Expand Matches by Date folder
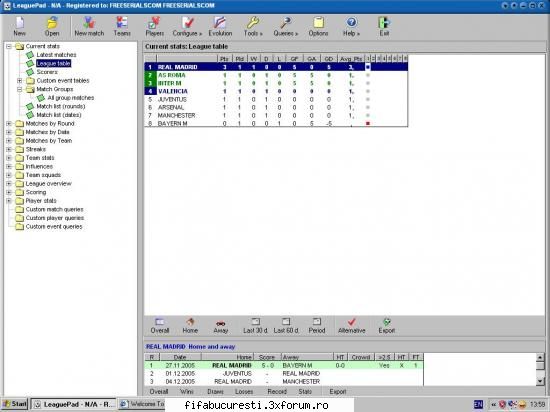This screenshot has width=550, height=412. [9, 132]
